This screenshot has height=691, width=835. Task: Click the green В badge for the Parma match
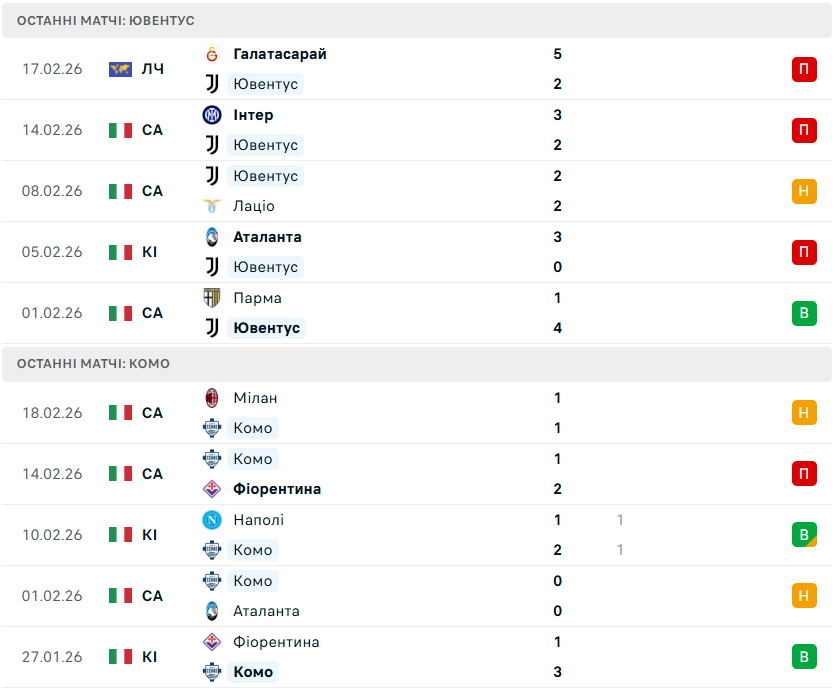click(804, 313)
